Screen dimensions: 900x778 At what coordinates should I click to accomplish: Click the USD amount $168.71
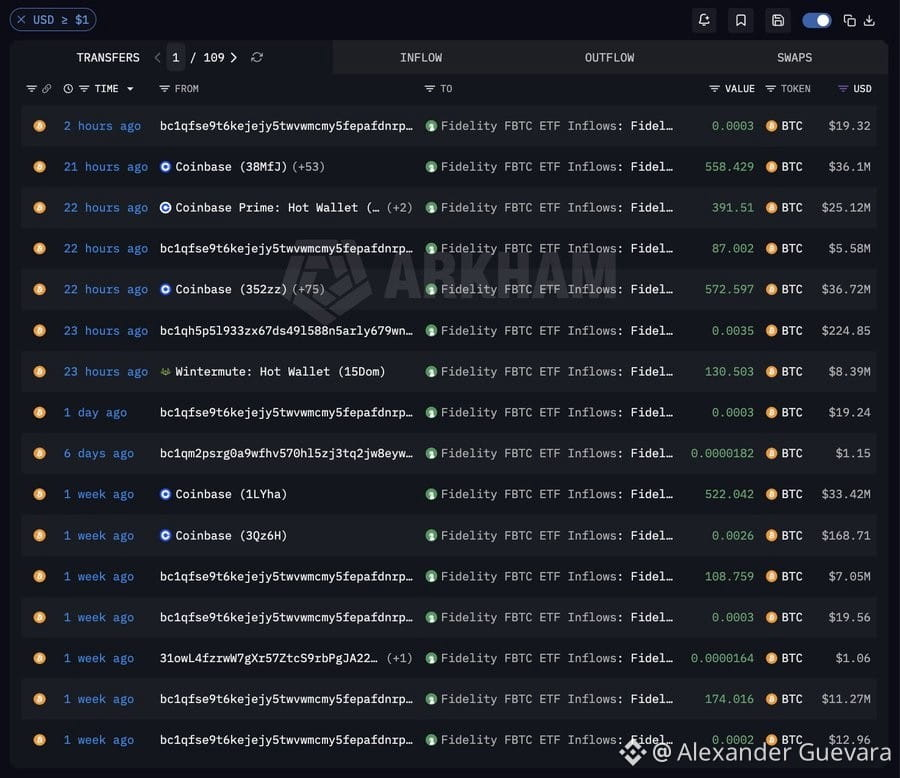[845, 536]
